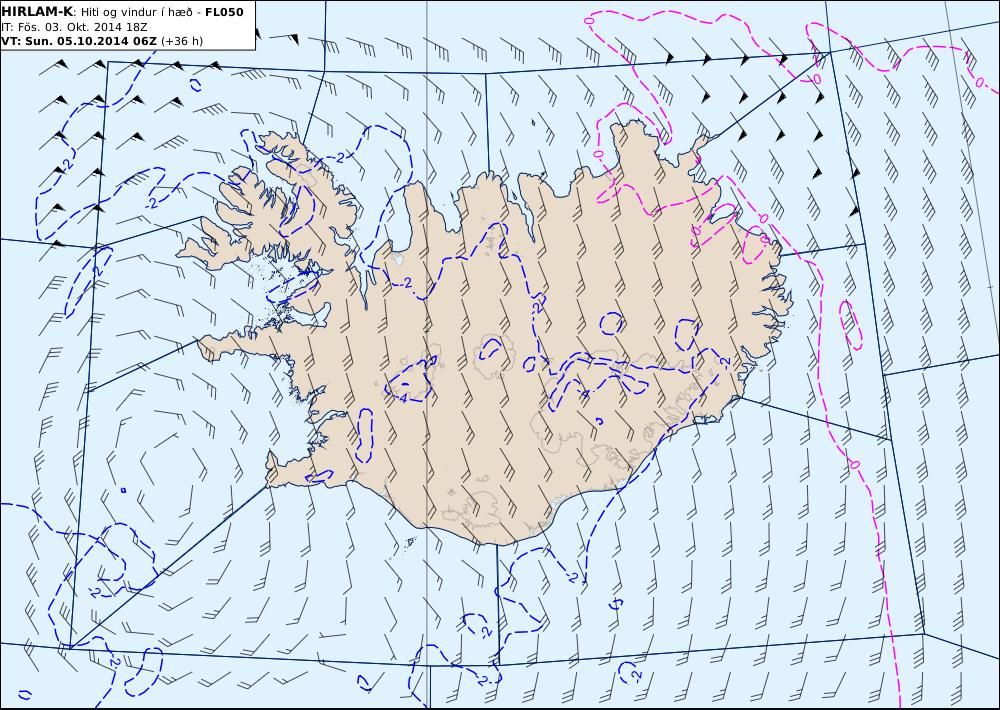
Task: Click the valid time 'VT: Sun. 05.10.2014 06Z'
Action: coord(78,41)
